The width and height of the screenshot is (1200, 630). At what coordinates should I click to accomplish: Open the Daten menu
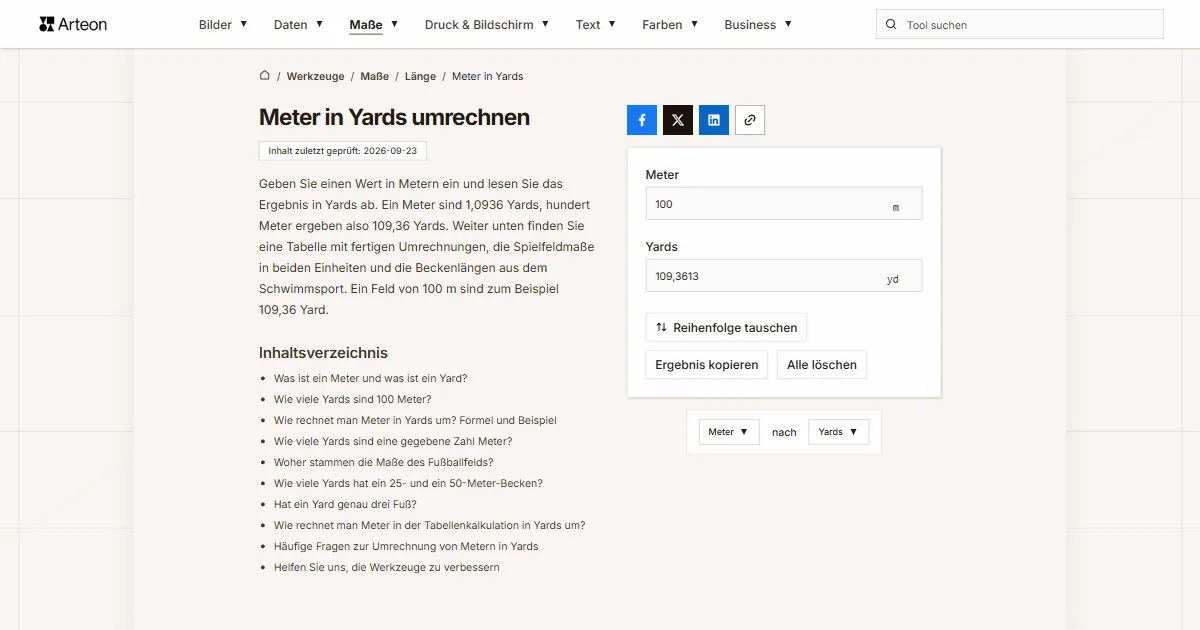298,24
